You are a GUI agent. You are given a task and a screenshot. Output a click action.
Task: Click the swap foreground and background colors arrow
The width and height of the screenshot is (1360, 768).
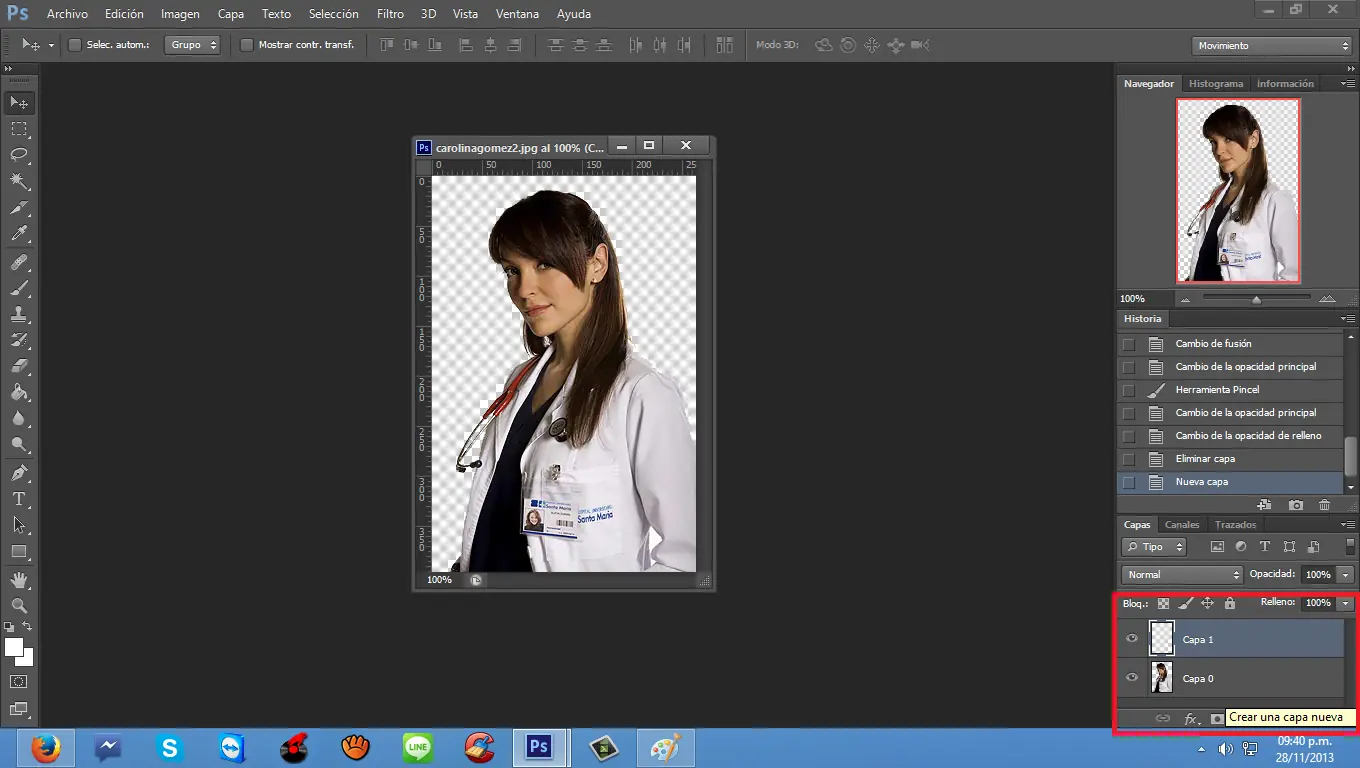[28, 627]
